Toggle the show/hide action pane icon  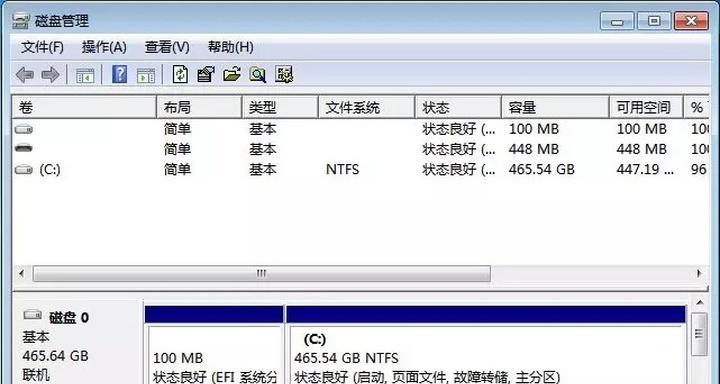point(146,75)
